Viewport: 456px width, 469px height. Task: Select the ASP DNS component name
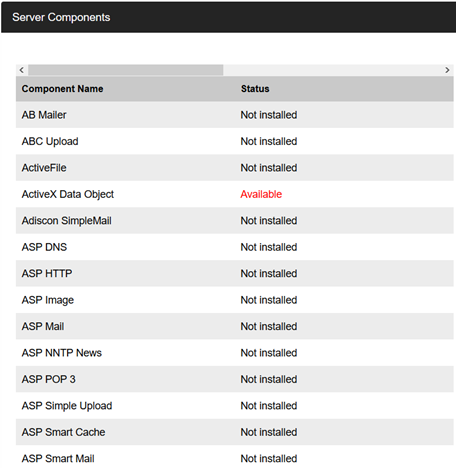[x=44, y=247]
